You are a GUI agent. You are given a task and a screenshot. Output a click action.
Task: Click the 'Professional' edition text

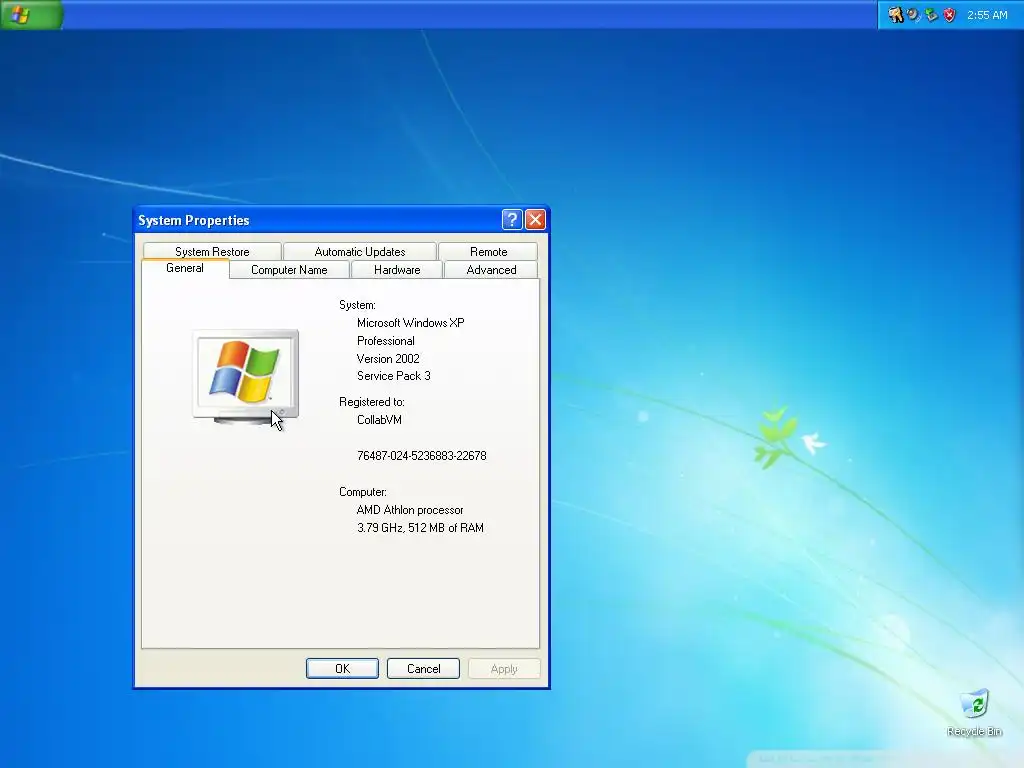(386, 341)
